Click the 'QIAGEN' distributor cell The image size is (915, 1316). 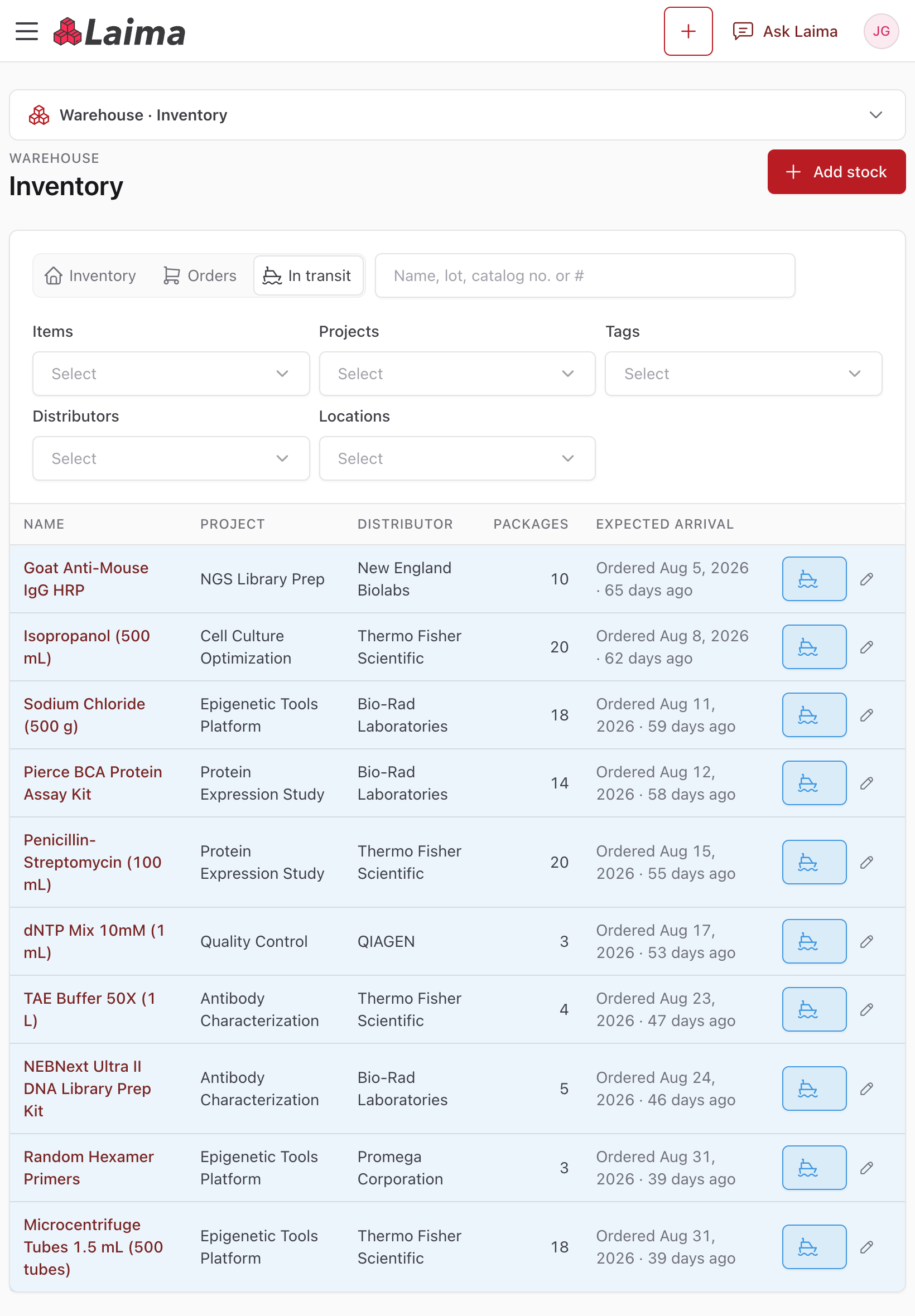coord(386,941)
